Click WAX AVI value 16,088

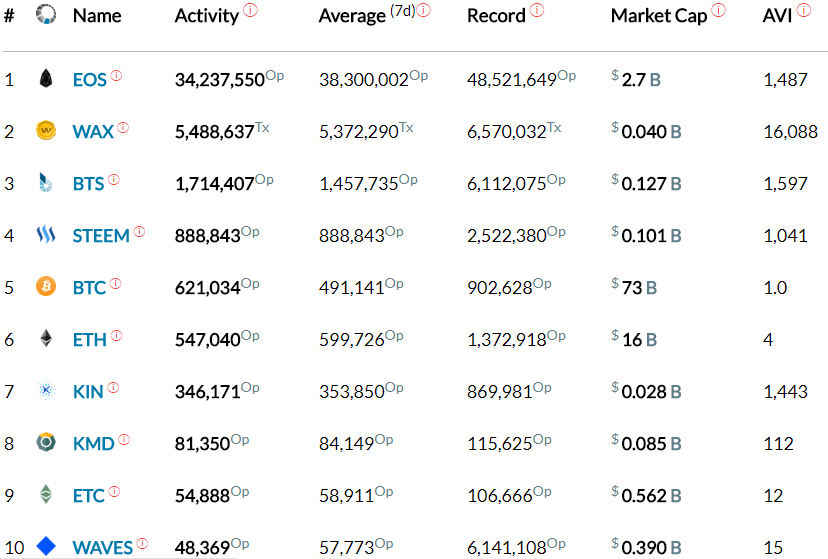point(791,131)
